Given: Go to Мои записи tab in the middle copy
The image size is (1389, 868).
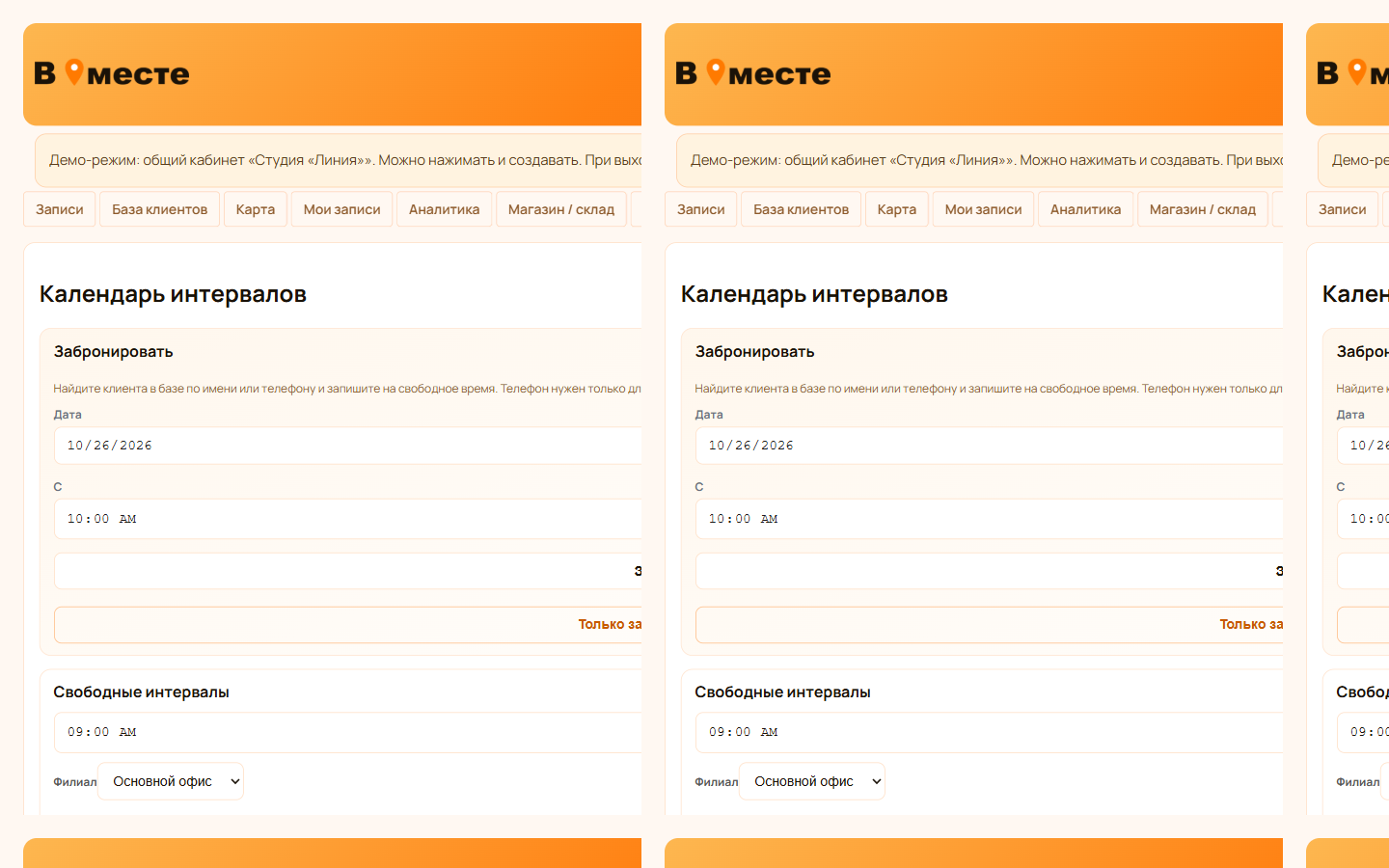Looking at the screenshot, I should click(984, 209).
